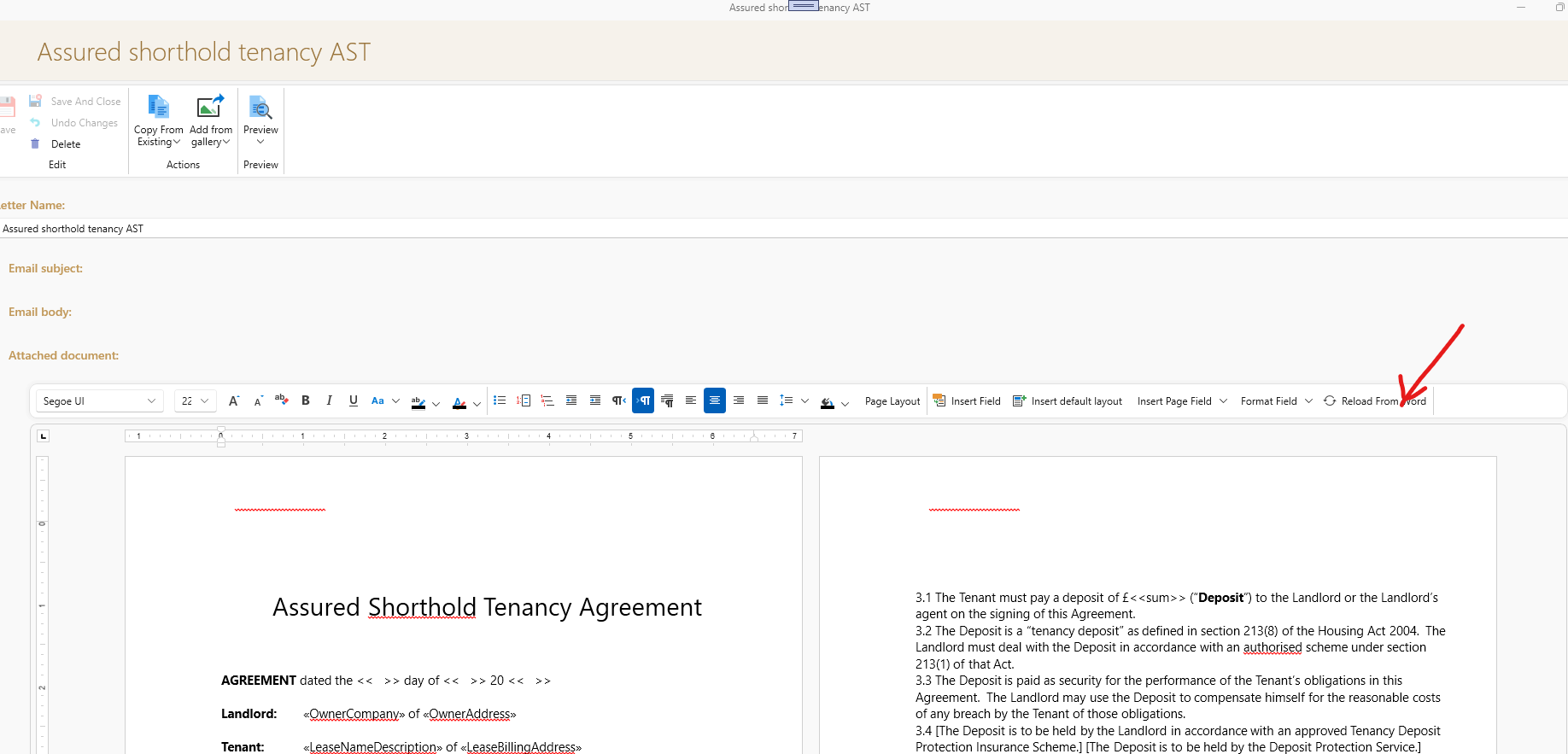Decrease the paragraph indent
Viewport: 1568px width, 754px height.
571,400
